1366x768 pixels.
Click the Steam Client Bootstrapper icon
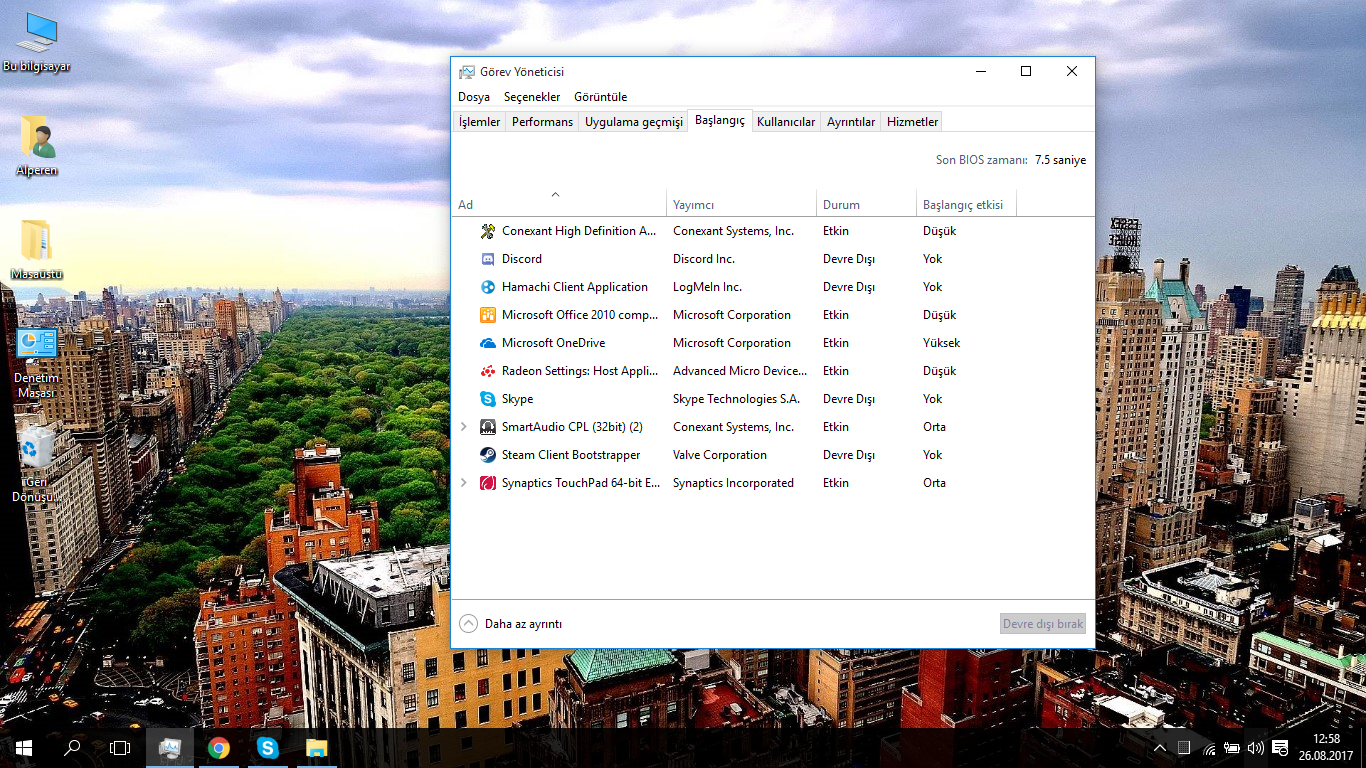(x=488, y=455)
